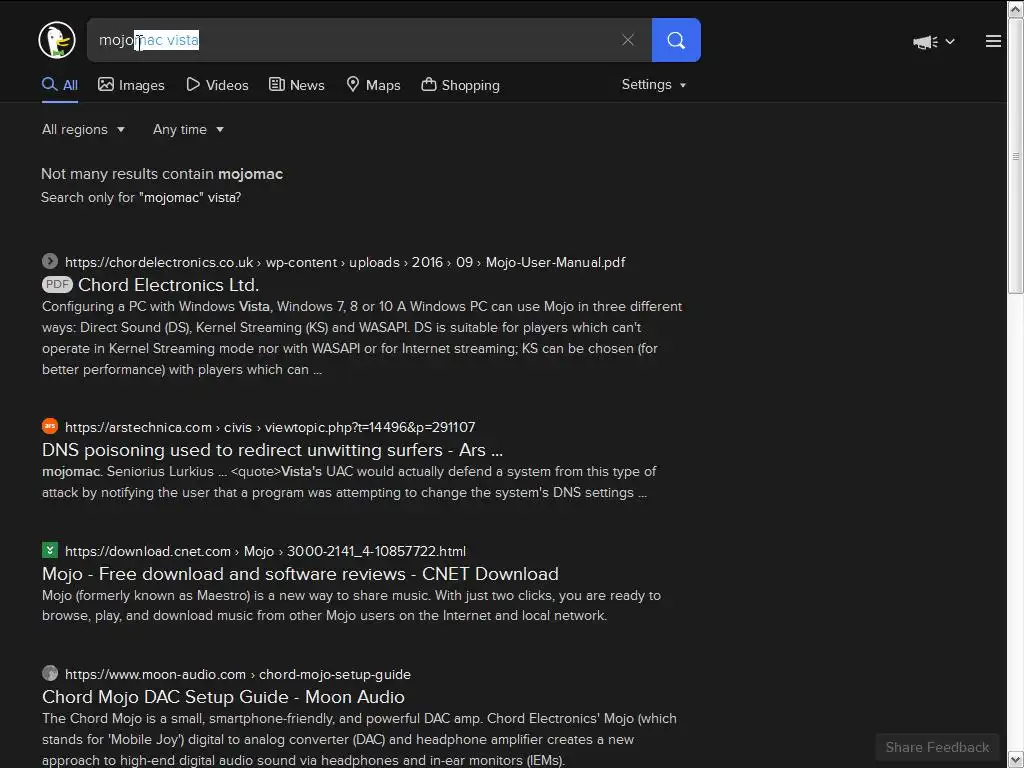The width and height of the screenshot is (1024, 768).
Task: Click the bold mojomac text in notice
Action: pos(250,174)
